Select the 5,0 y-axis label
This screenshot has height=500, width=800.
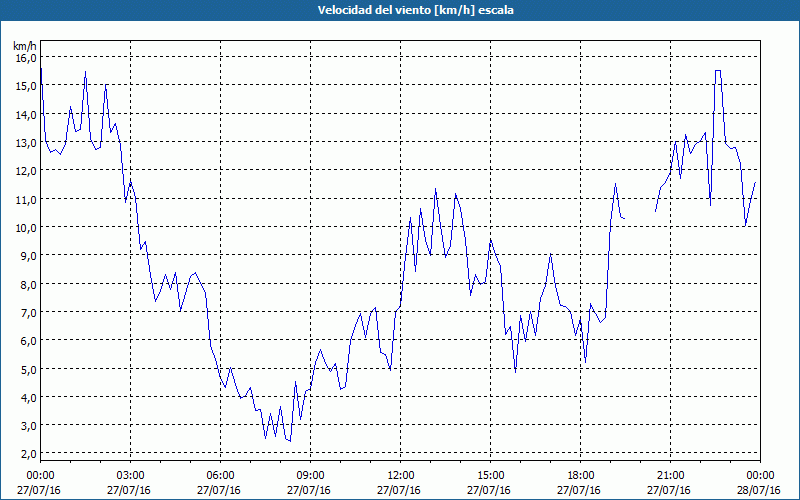click(28, 369)
